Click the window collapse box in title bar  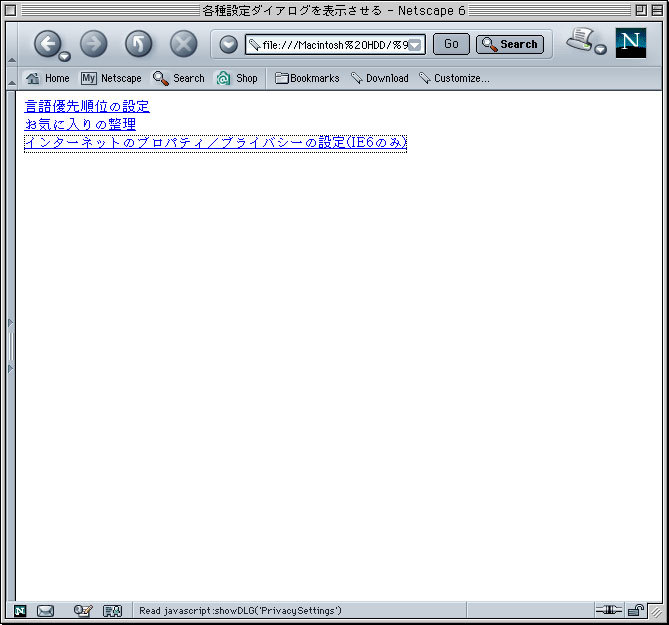tap(657, 10)
